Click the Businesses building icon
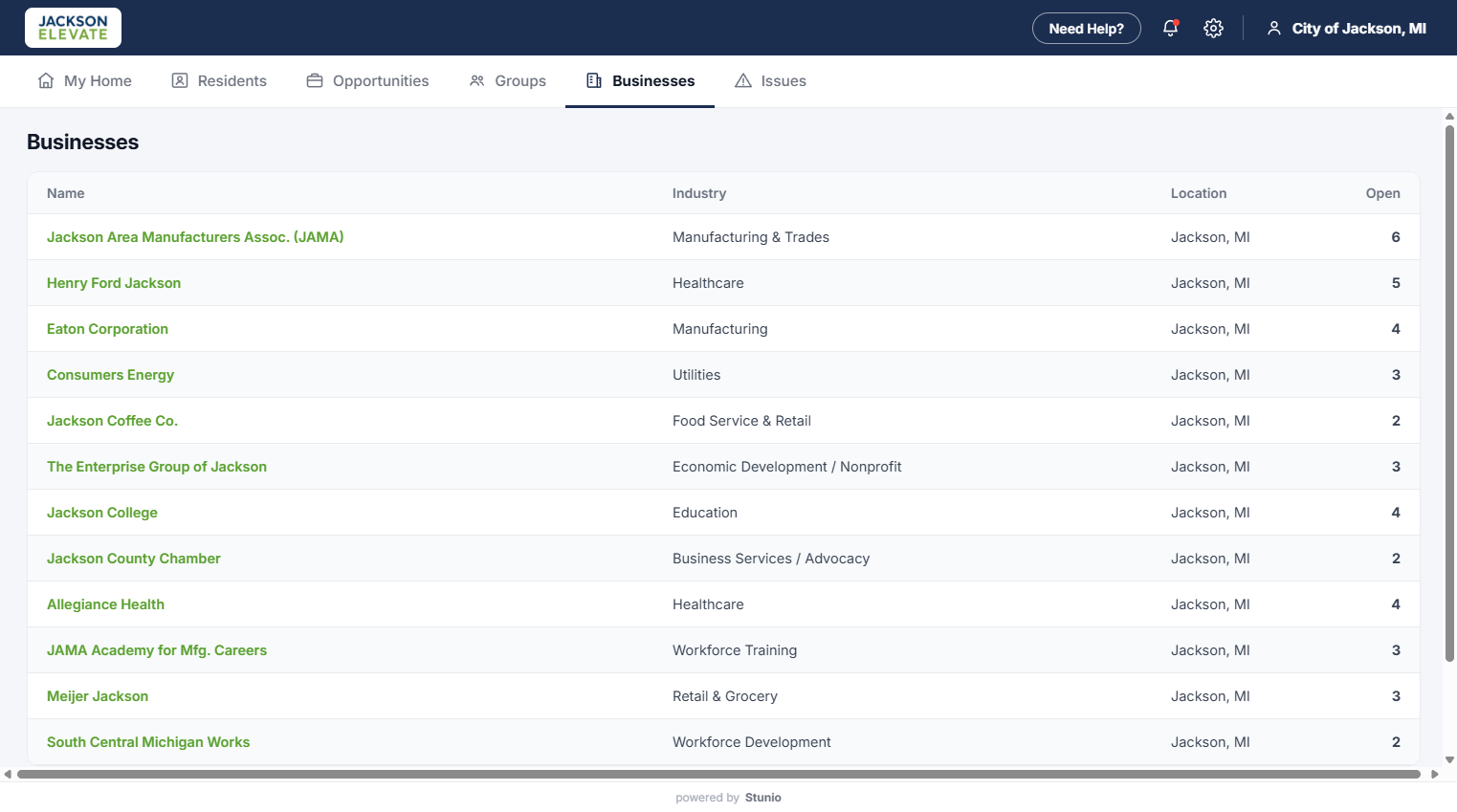Viewport: 1457px width, 812px height. coord(594,80)
